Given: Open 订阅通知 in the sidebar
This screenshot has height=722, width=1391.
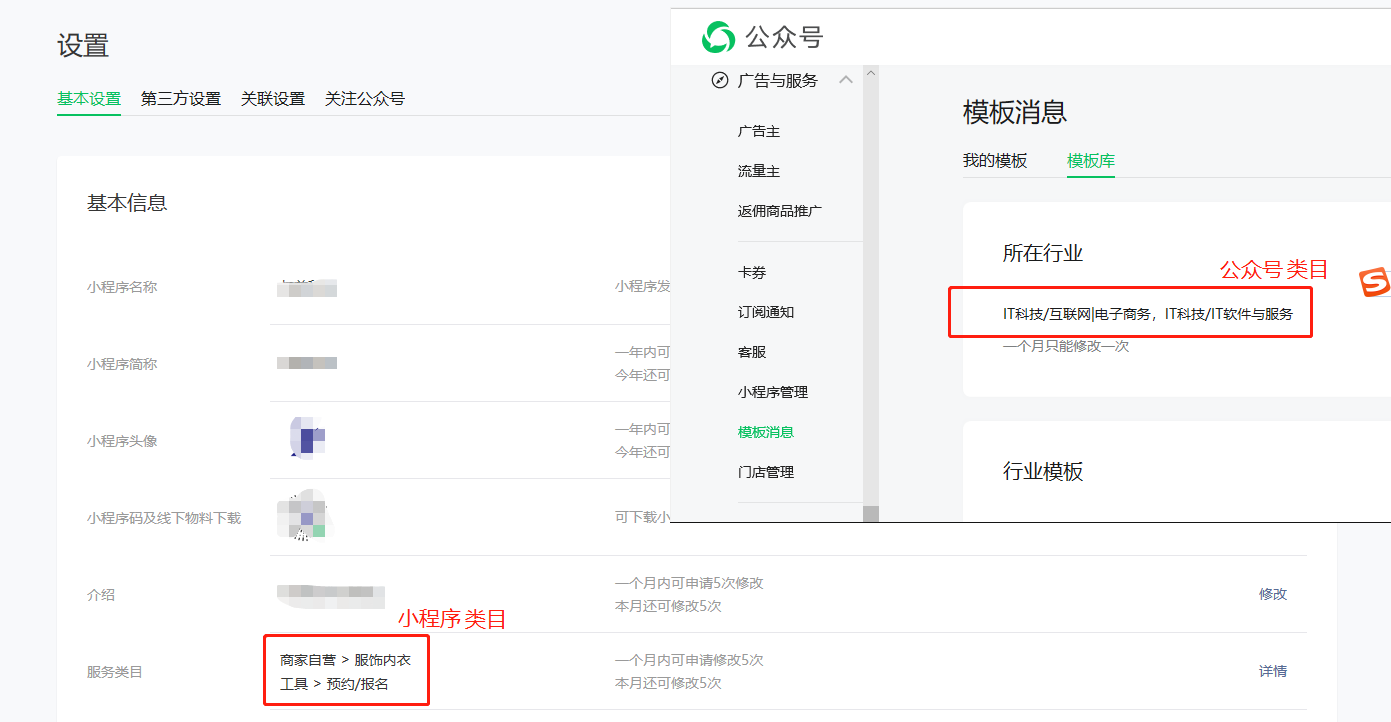Looking at the screenshot, I should [x=766, y=312].
